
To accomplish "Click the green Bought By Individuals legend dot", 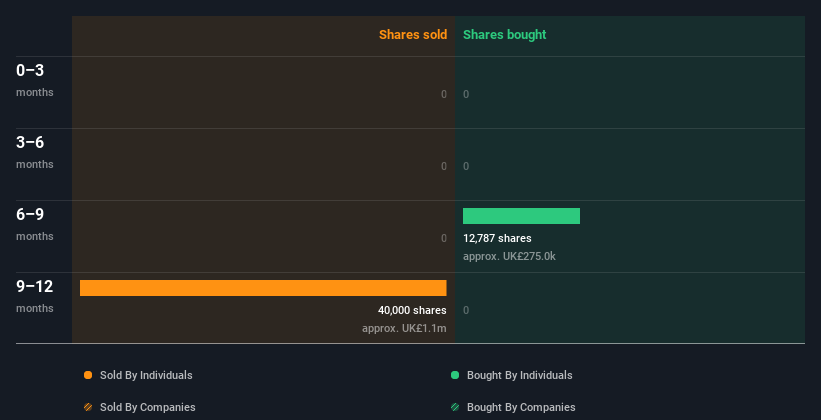I will coord(455,375).
